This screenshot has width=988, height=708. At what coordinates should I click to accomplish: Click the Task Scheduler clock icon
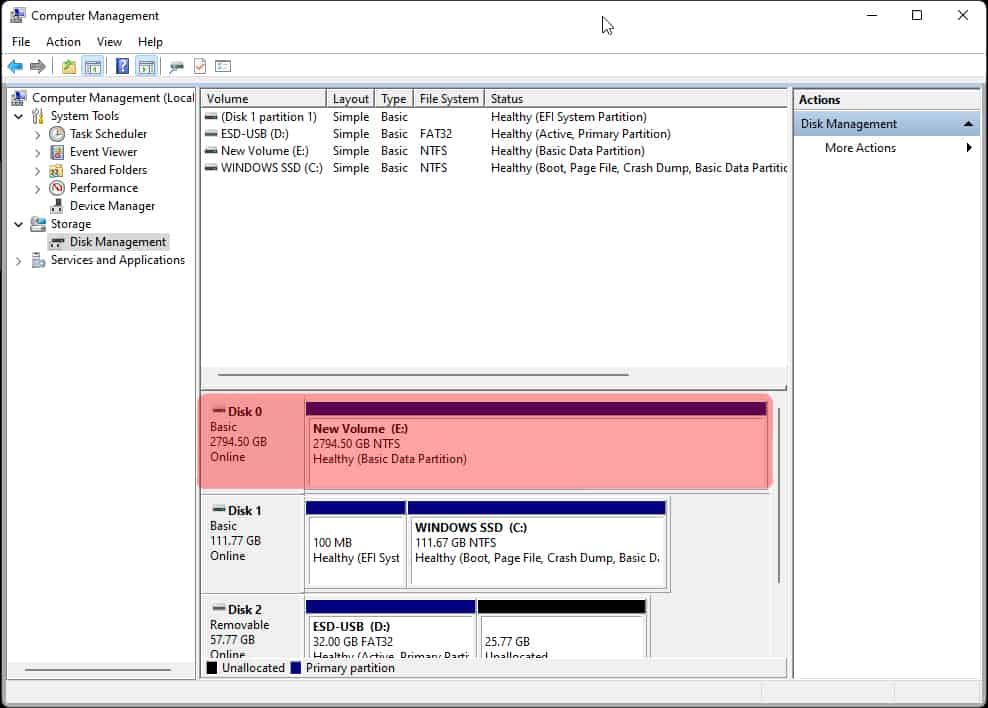[x=57, y=134]
